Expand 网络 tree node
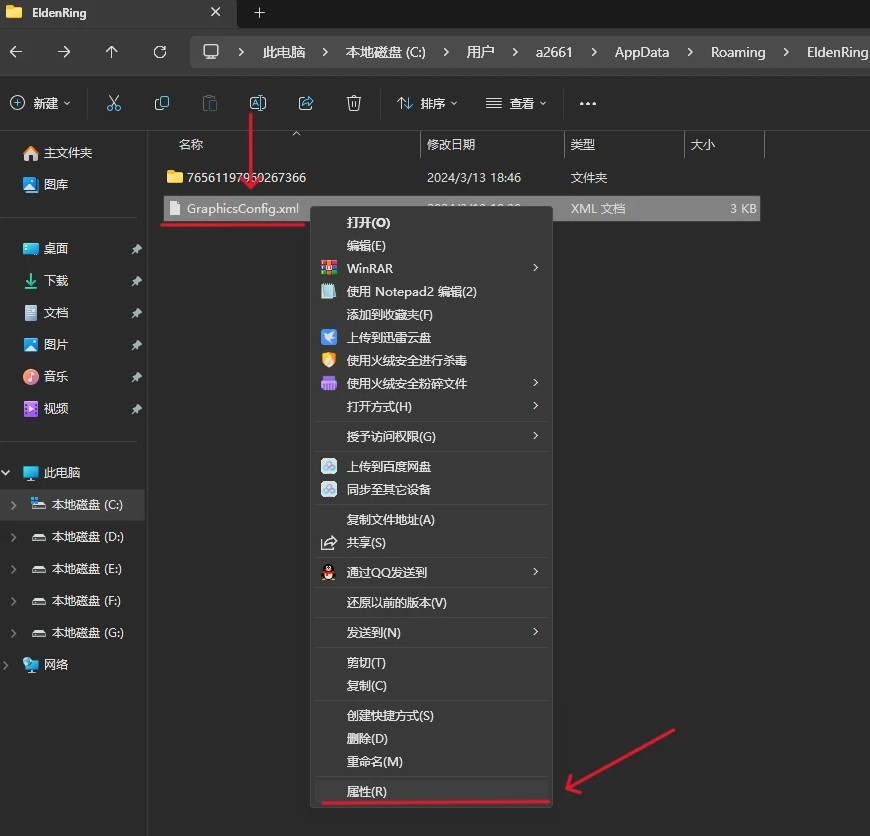Viewport: 870px width, 836px height. click(x=6, y=665)
